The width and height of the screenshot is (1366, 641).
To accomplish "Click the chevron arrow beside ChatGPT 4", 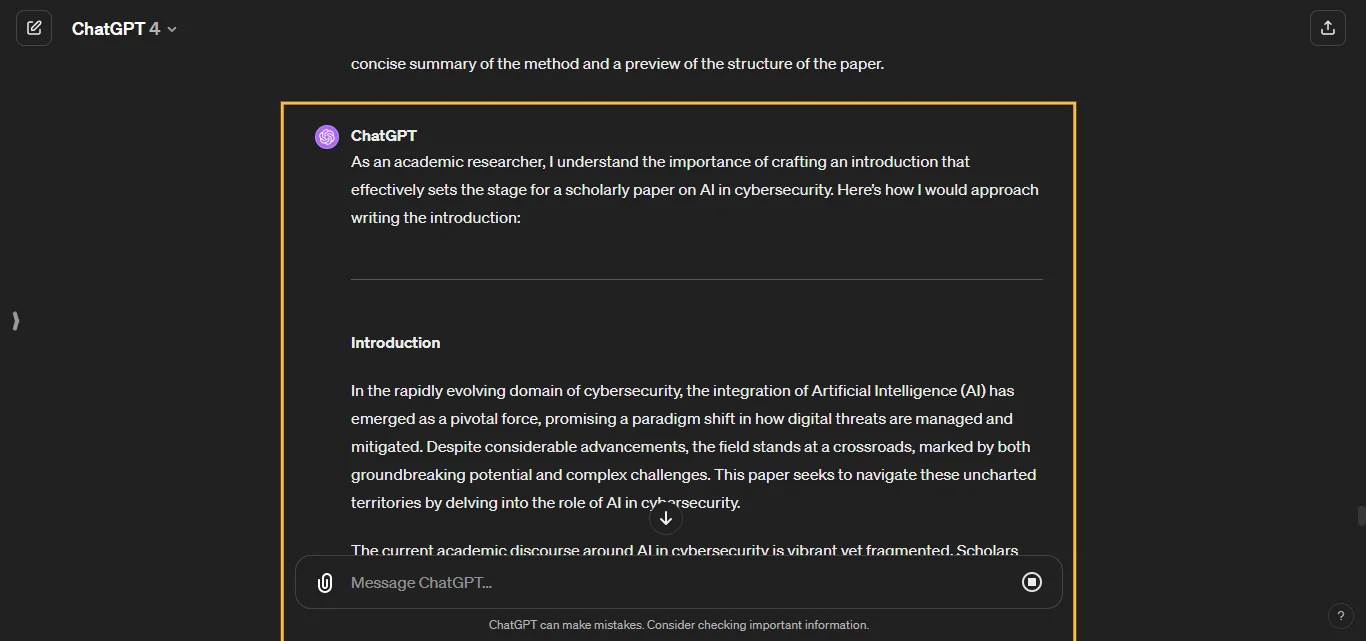I will (x=172, y=30).
